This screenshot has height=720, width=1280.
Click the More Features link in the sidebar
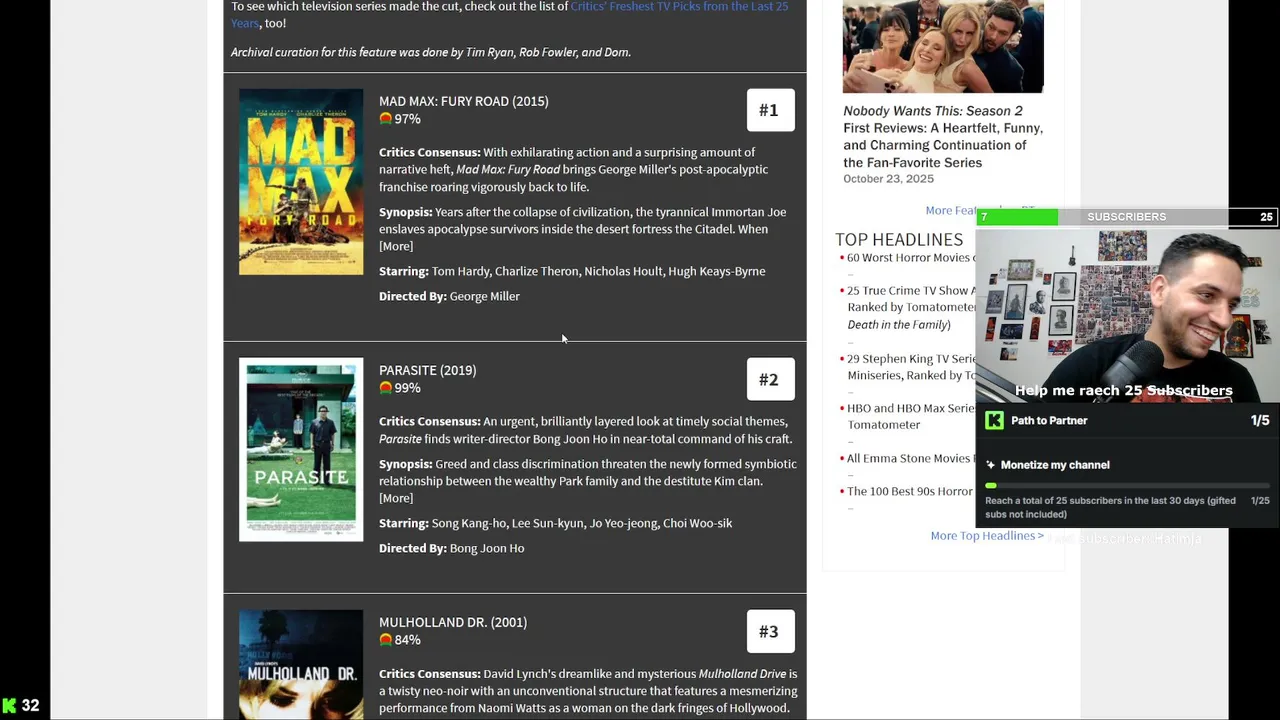click(951, 210)
